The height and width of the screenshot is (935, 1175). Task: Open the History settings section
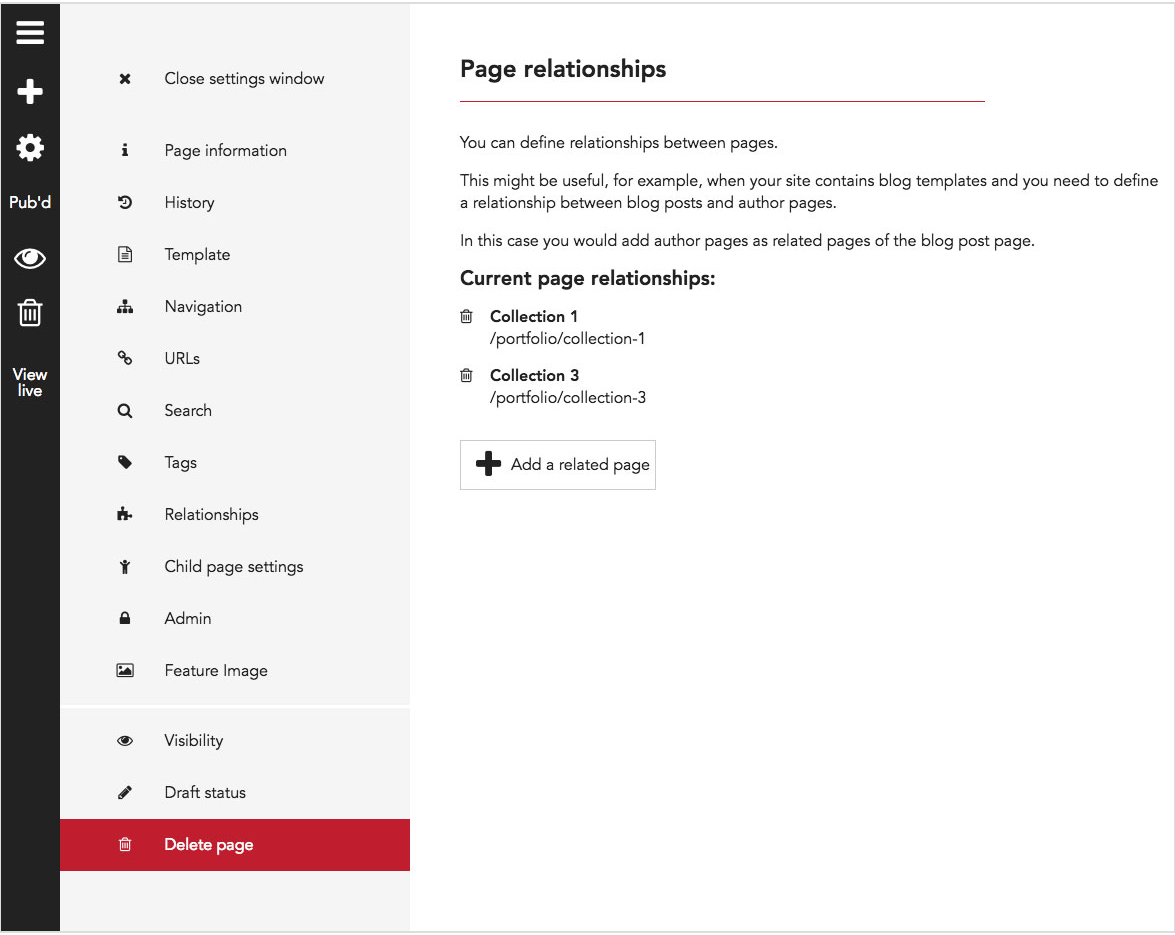[x=190, y=202]
